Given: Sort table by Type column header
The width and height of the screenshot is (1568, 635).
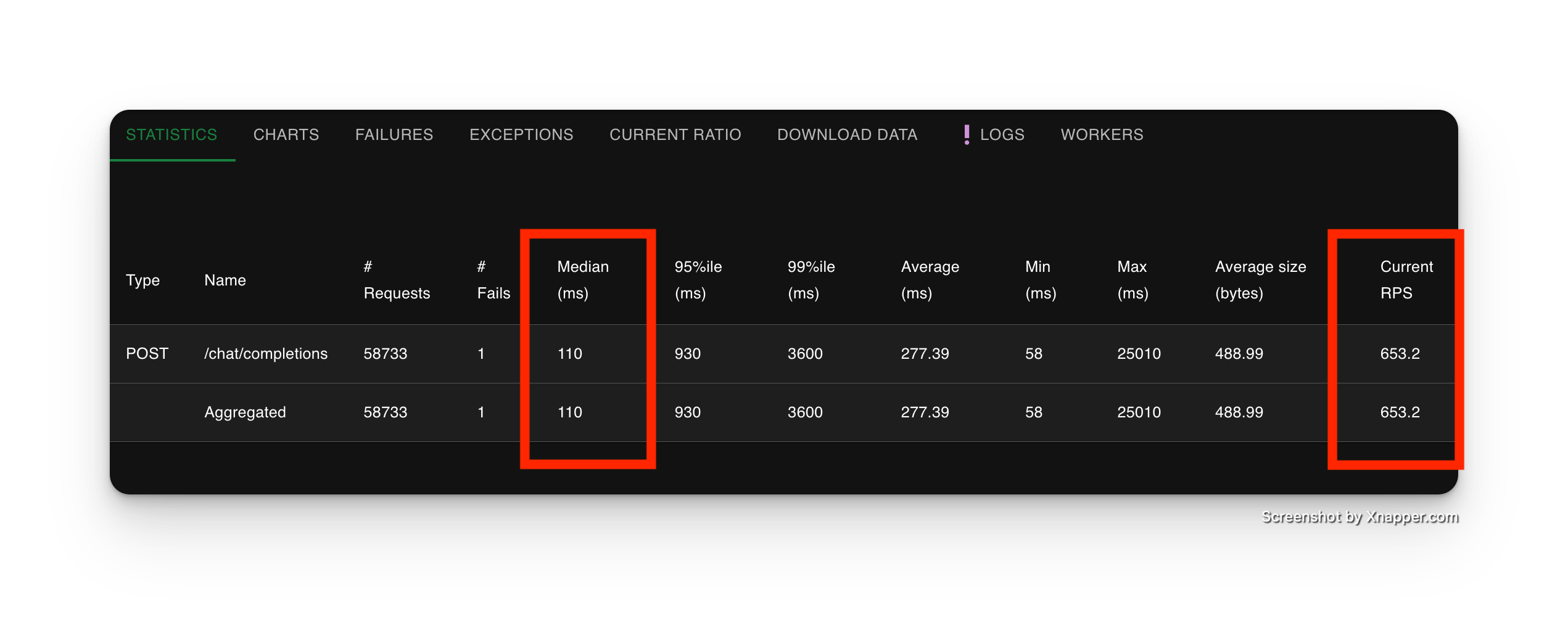Looking at the screenshot, I should click(142, 280).
